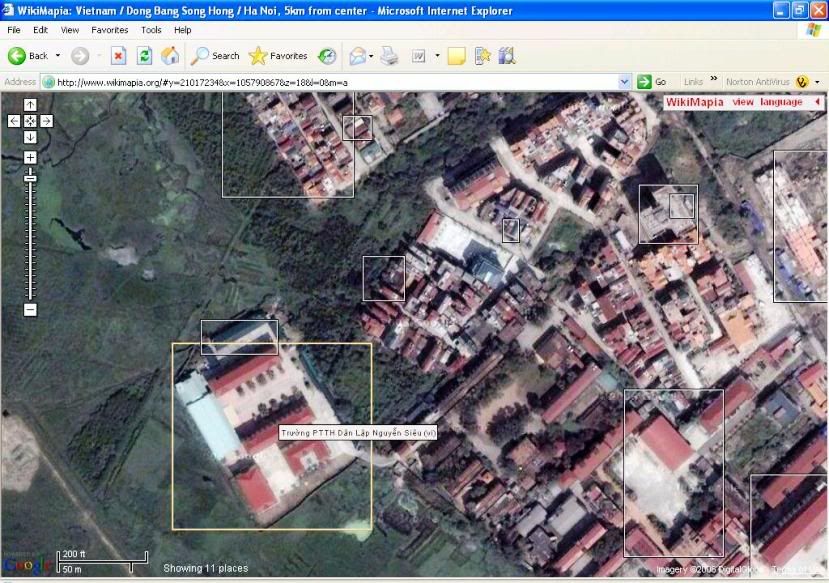829x583 pixels.
Task: Zoom in with the plus button
Action: (x=30, y=158)
